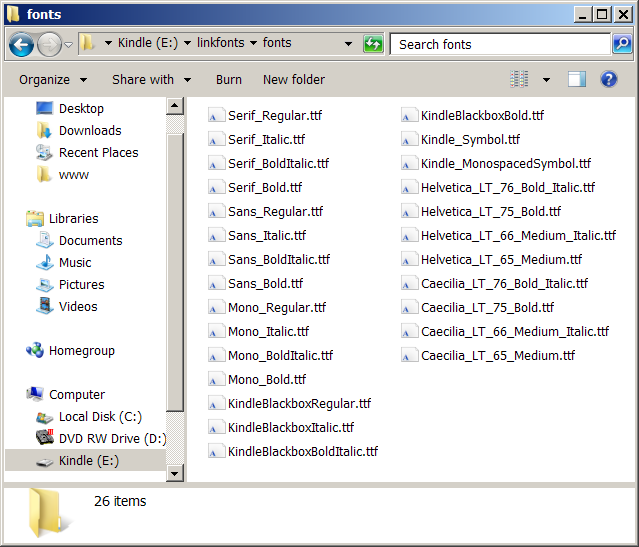Select the Serif_Regular.ttf file icon
This screenshot has width=639, height=547.
216,115
